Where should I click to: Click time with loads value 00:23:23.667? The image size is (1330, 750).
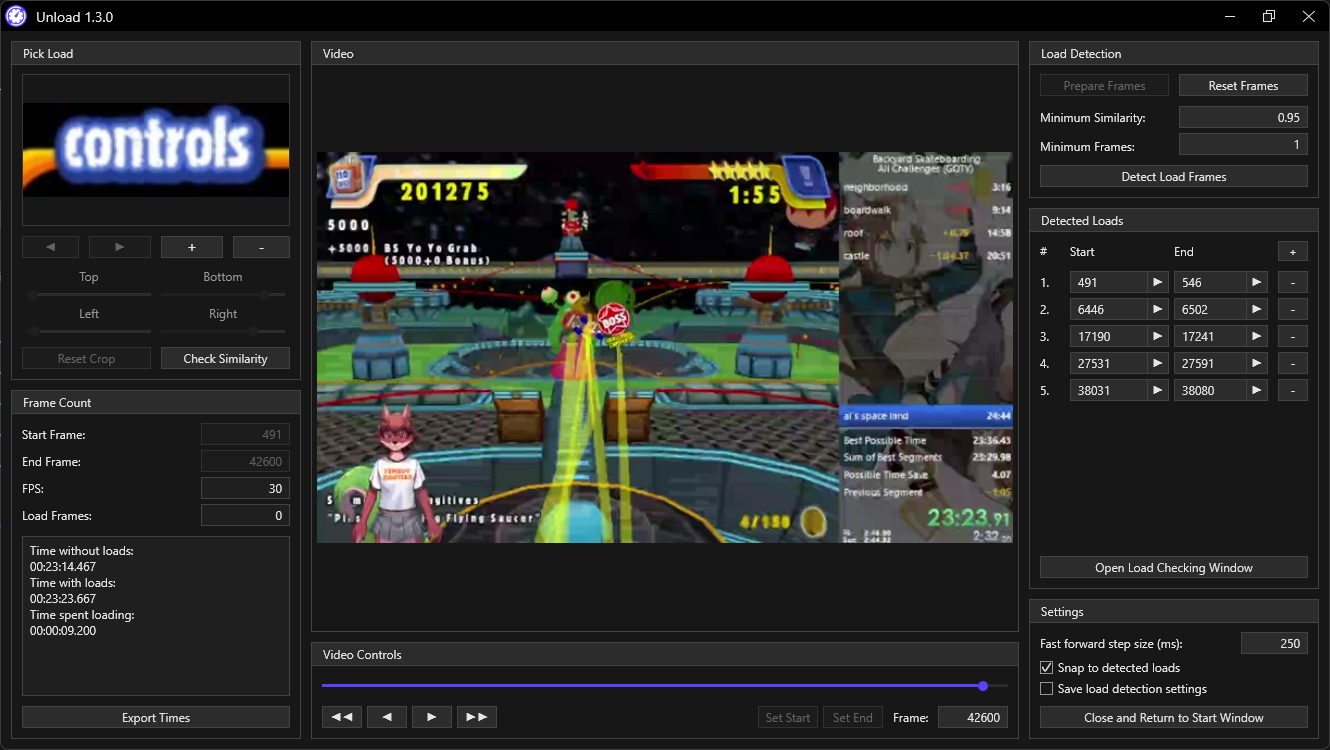[63, 599]
